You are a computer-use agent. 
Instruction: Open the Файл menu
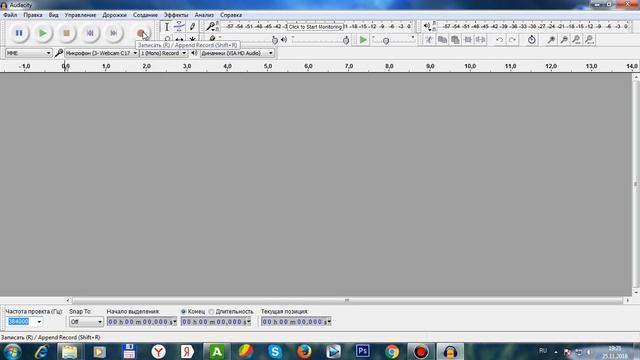[x=10, y=15]
